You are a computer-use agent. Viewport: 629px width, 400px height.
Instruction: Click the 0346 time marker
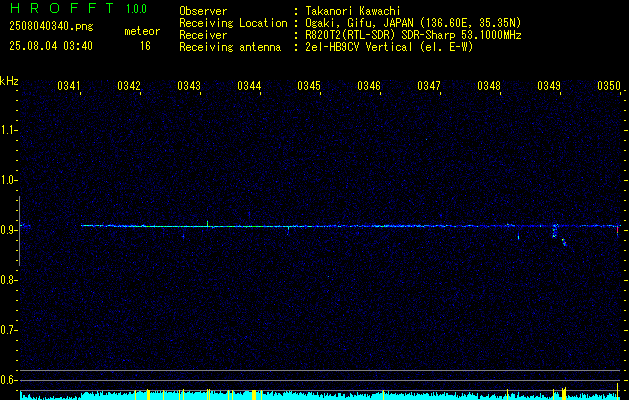[369, 86]
